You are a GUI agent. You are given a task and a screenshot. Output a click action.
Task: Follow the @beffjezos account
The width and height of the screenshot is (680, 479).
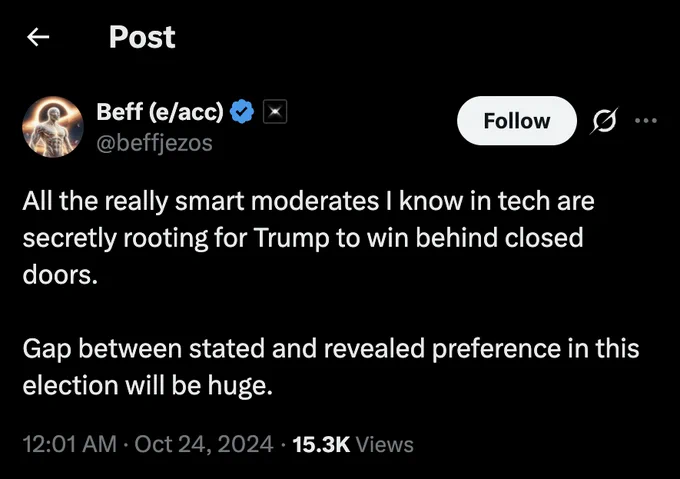click(517, 121)
